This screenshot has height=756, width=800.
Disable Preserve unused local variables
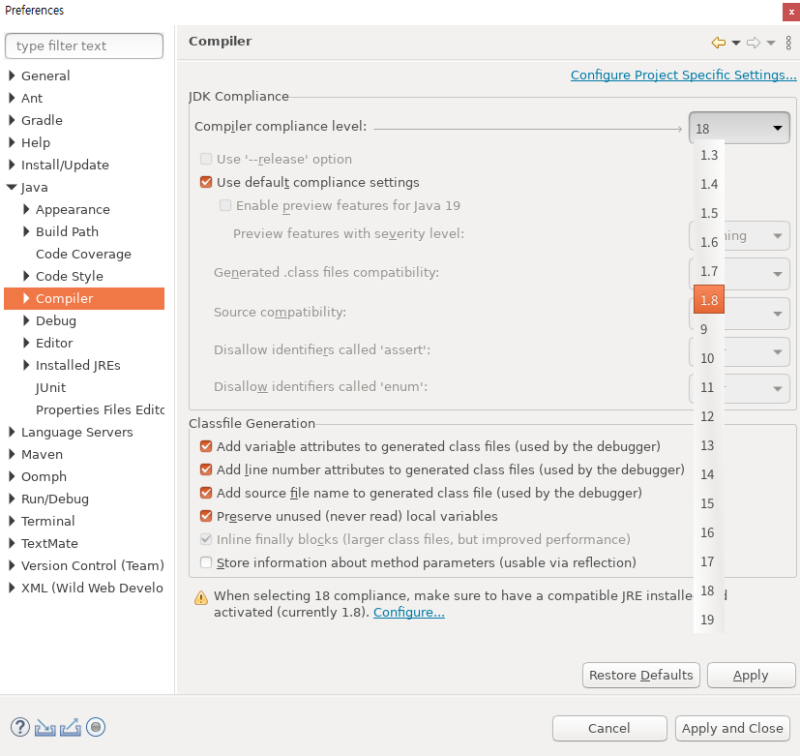click(206, 515)
